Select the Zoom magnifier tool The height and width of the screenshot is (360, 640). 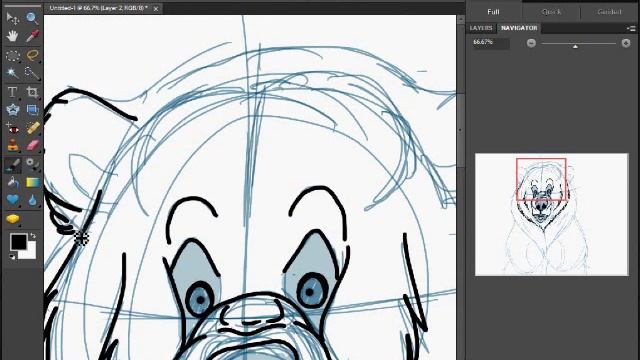(x=32, y=18)
